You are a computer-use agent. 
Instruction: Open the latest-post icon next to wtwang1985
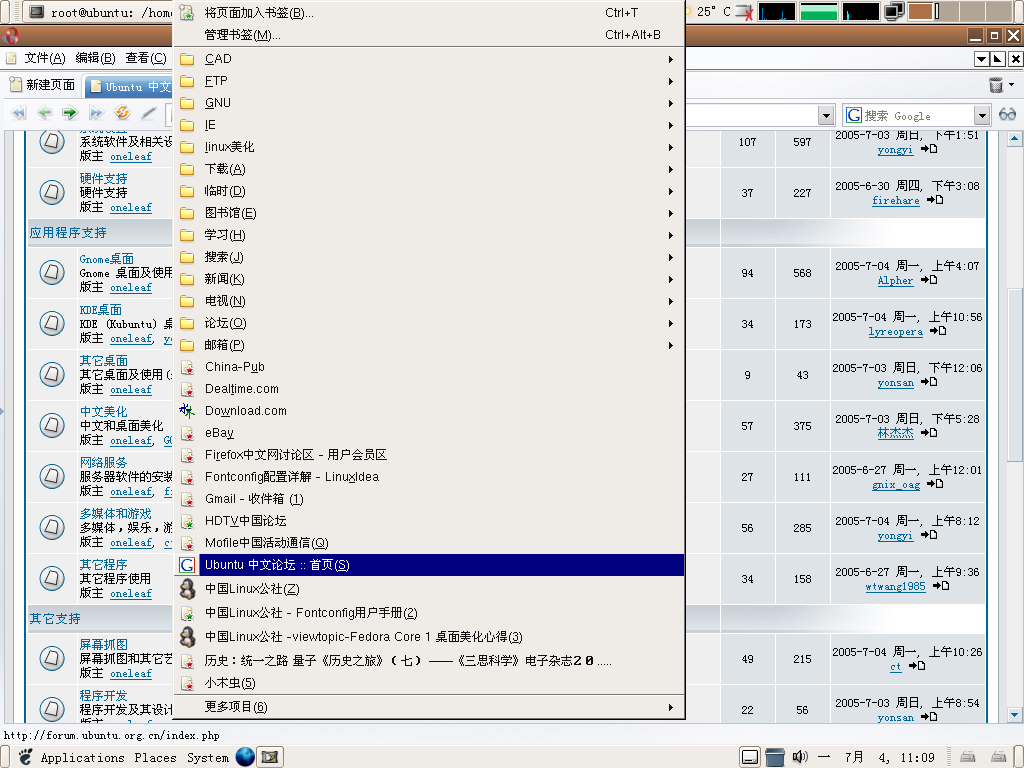pyautogui.click(x=941, y=585)
